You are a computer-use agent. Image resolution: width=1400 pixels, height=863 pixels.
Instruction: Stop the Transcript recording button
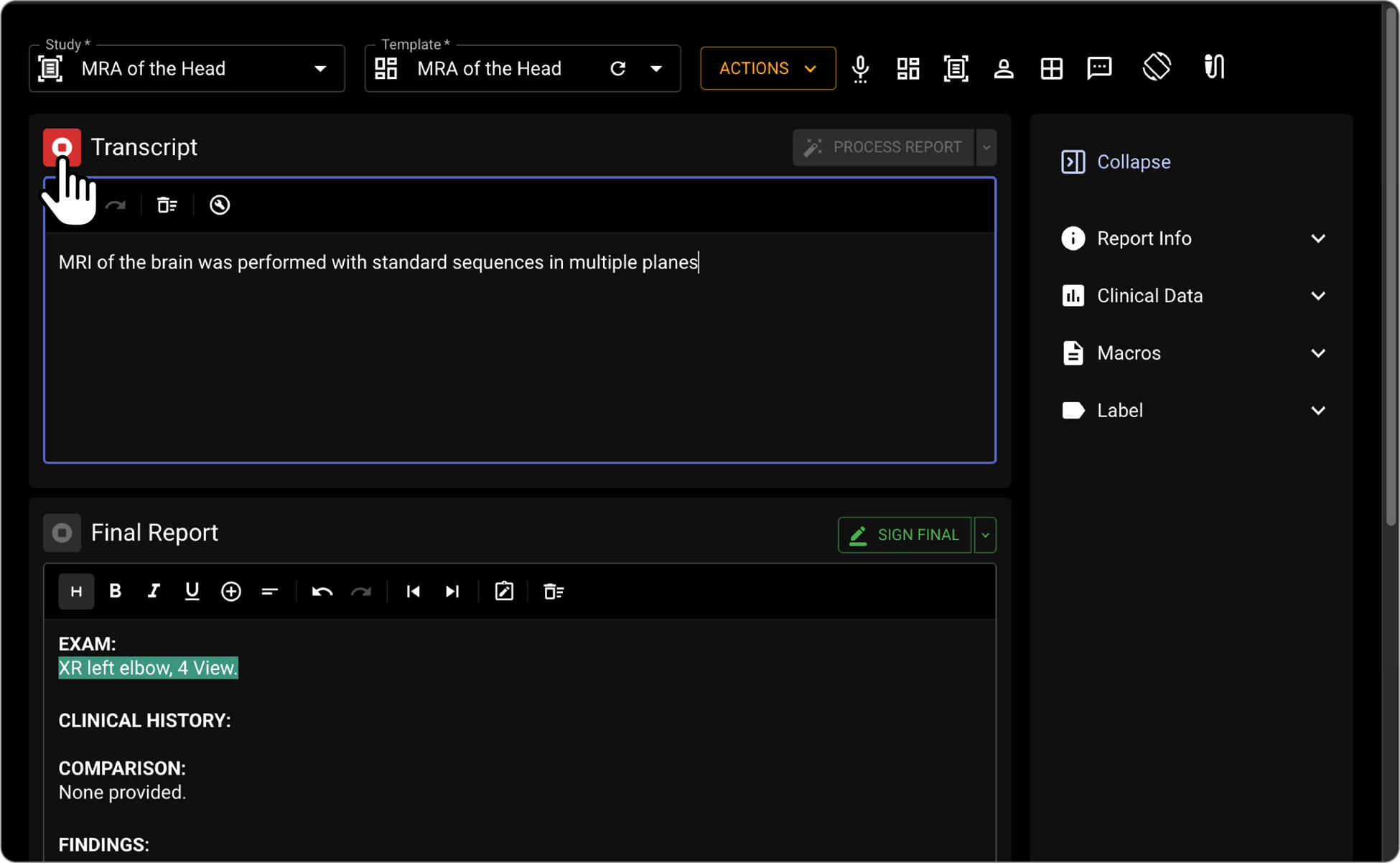[62, 147]
